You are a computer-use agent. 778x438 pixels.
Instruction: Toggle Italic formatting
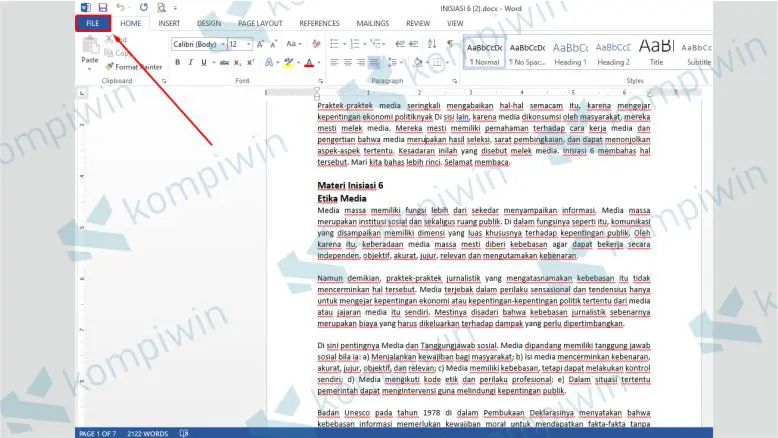(190, 63)
